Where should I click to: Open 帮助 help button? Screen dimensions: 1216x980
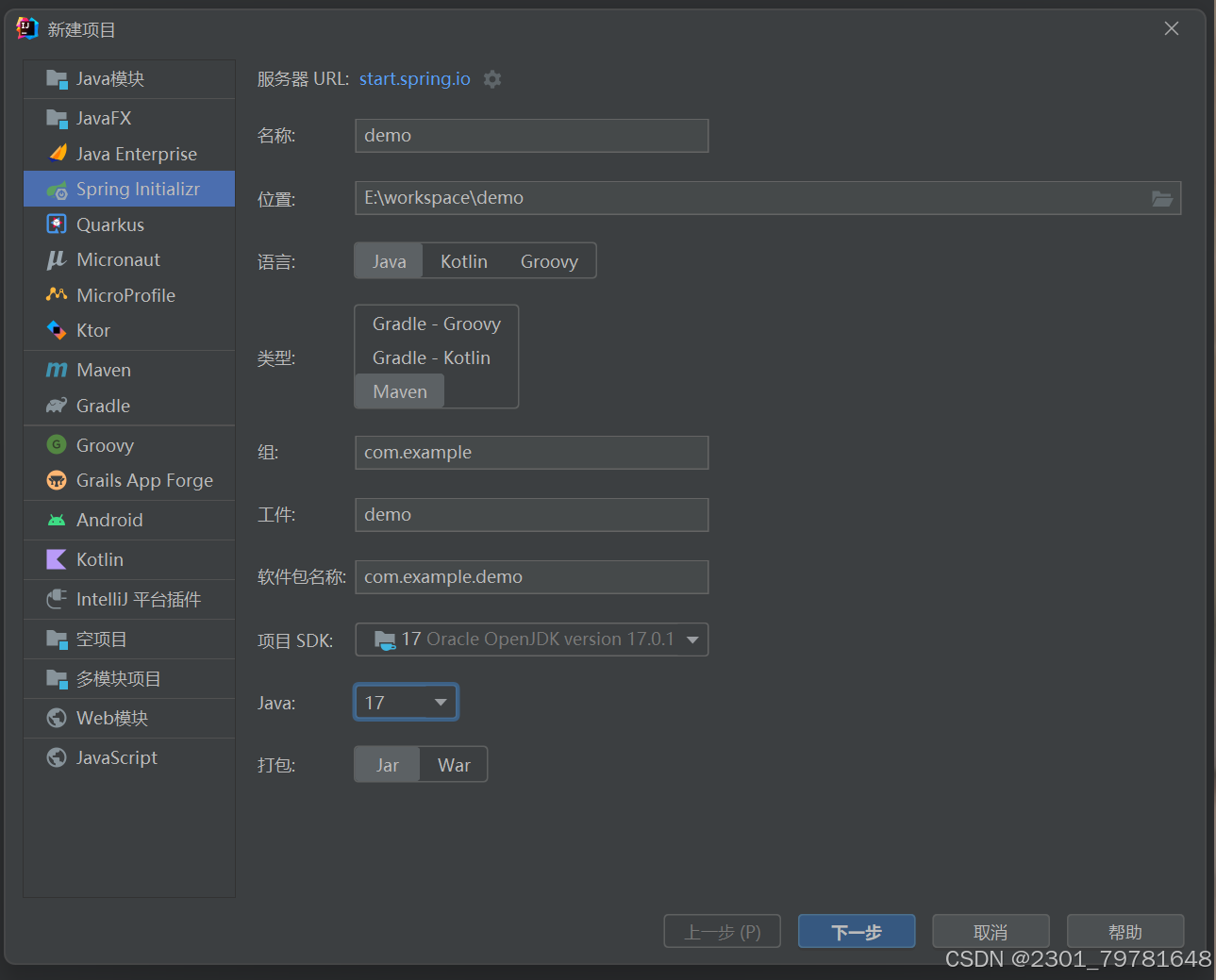tap(1125, 932)
